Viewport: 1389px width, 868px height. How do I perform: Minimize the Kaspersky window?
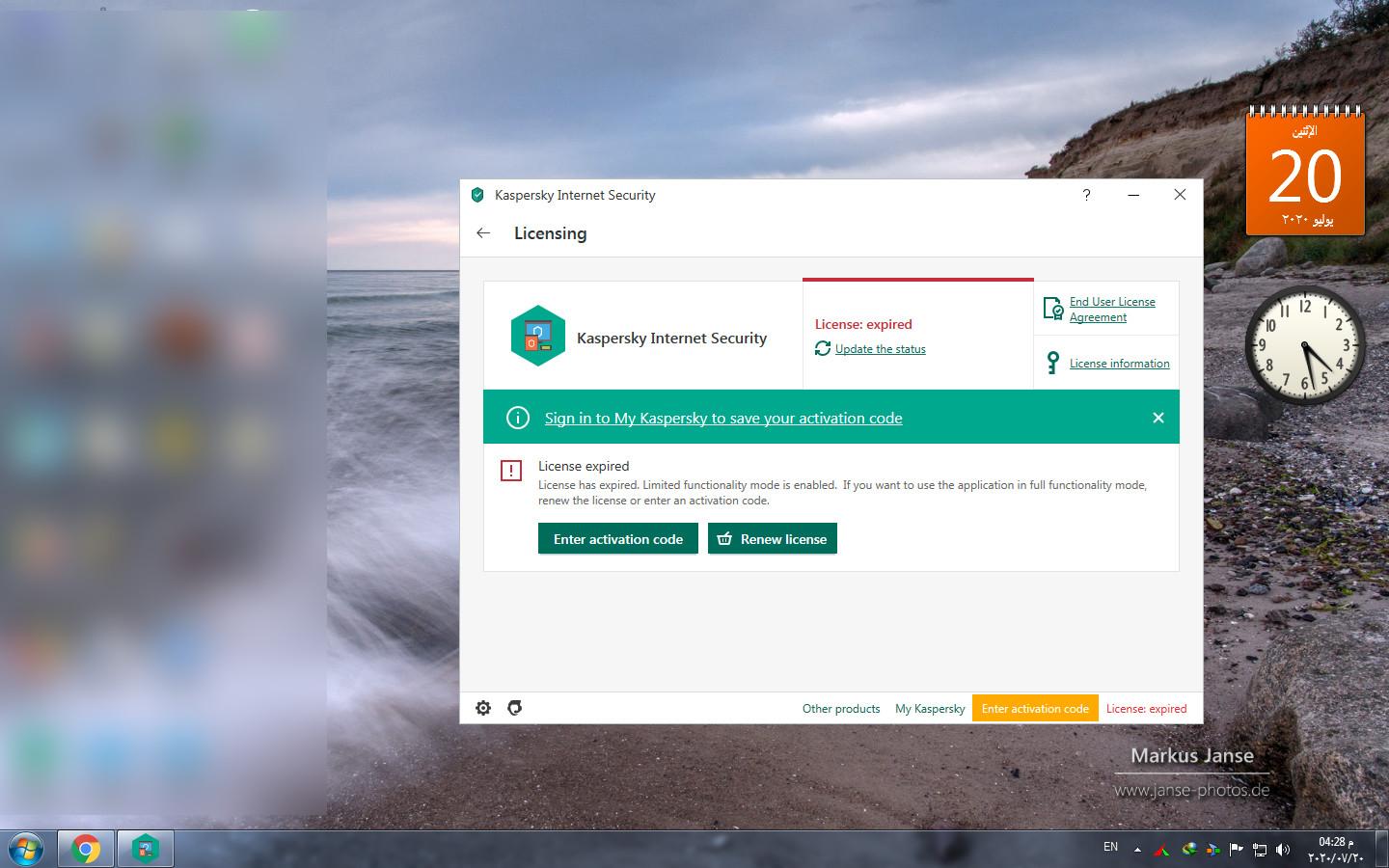click(1133, 195)
